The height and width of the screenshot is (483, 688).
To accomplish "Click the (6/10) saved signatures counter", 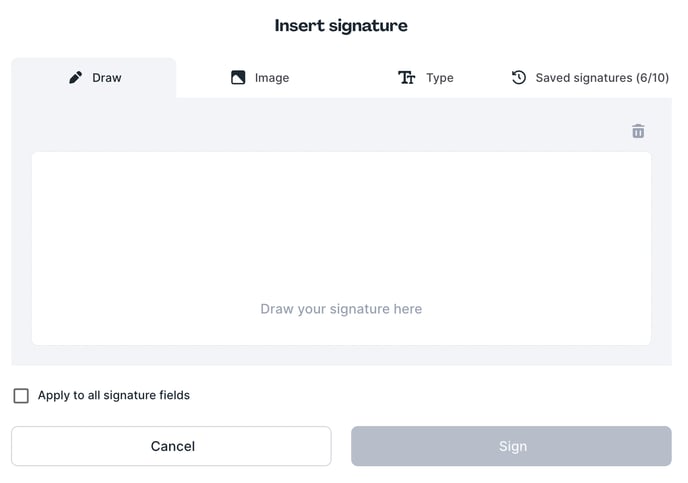I will click(x=652, y=78).
